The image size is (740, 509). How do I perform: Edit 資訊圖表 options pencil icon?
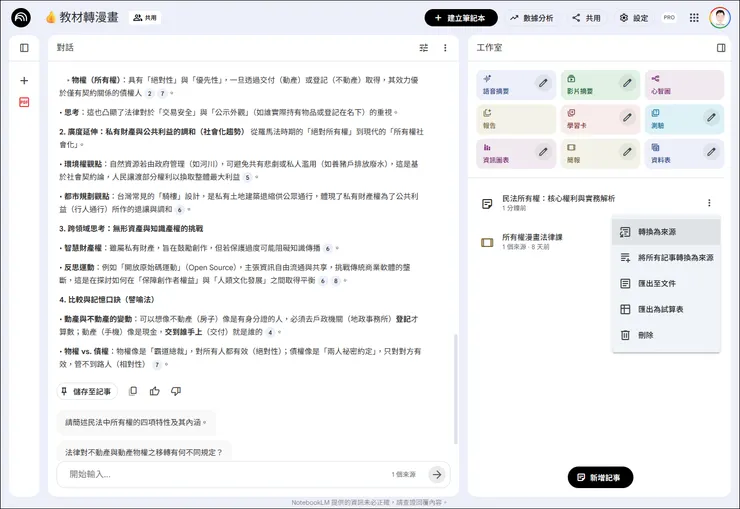point(543,151)
